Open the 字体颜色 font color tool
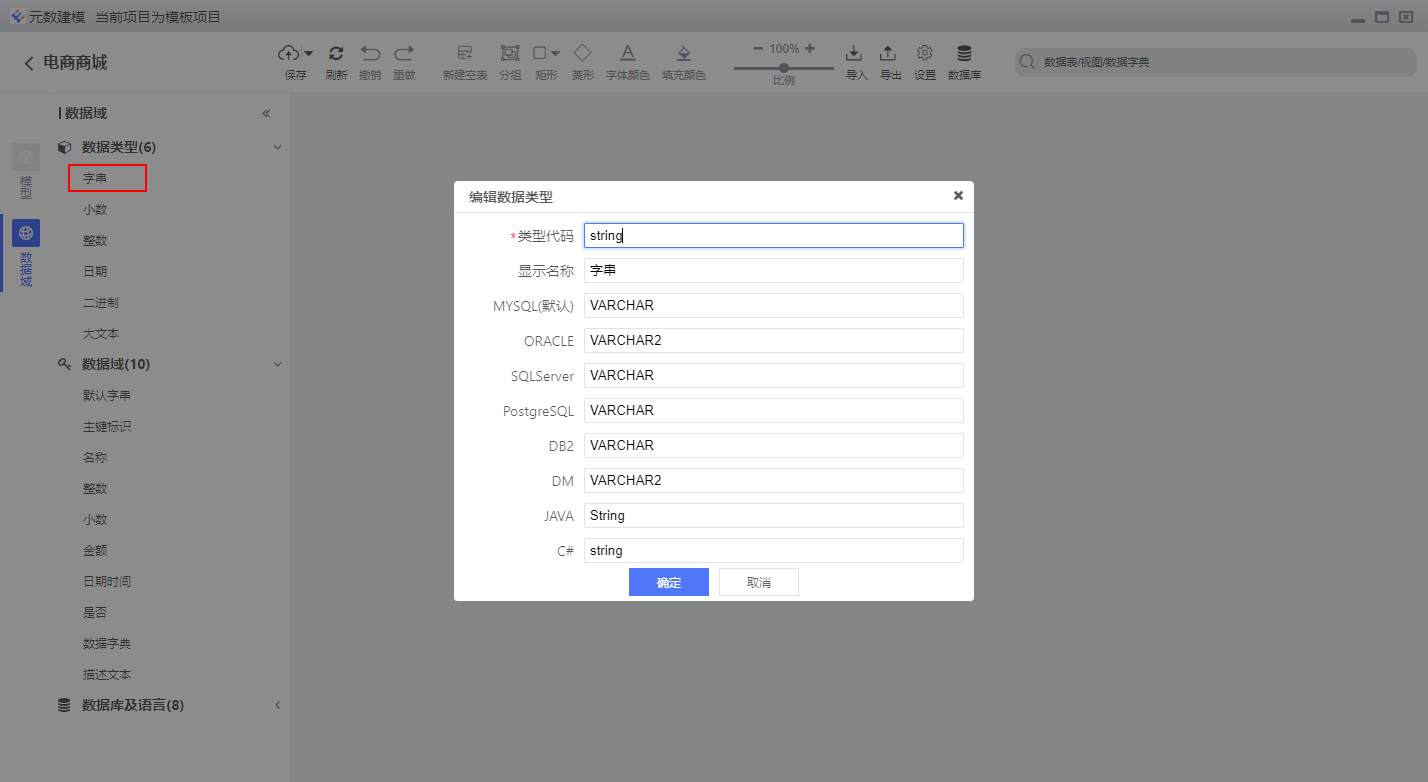The image size is (1428, 782). point(627,53)
